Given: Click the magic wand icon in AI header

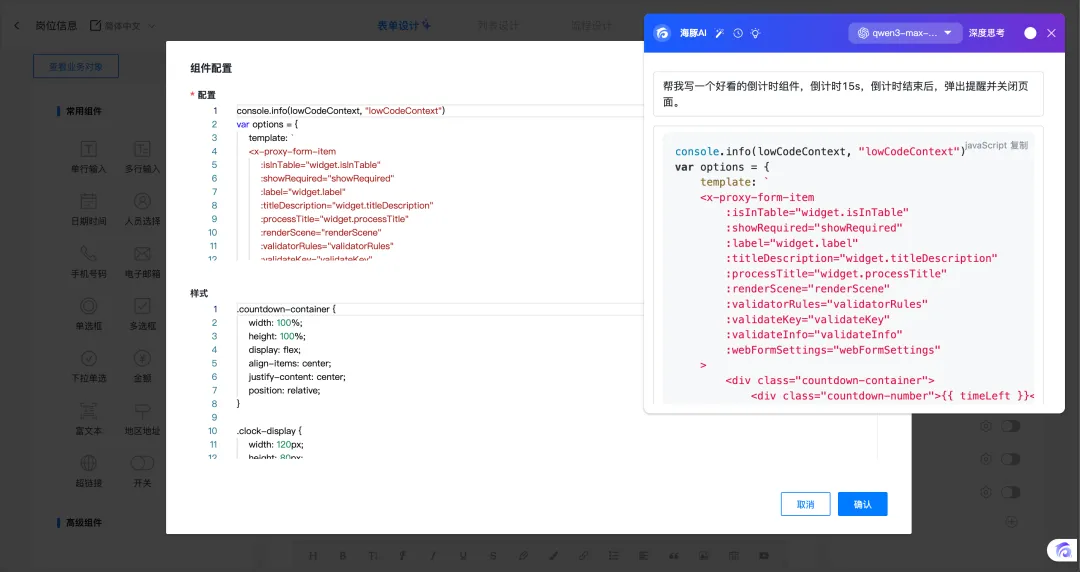Looking at the screenshot, I should coord(719,33).
